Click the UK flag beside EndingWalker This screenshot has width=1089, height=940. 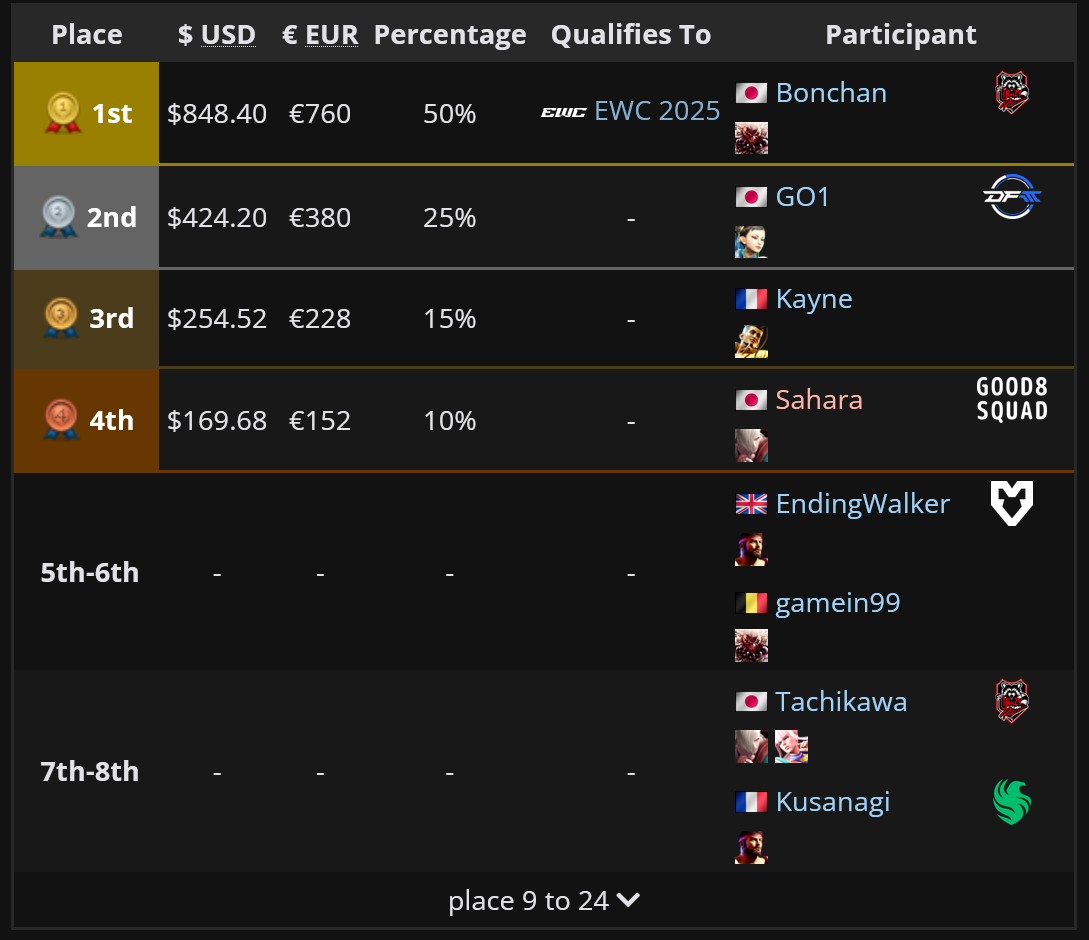click(x=751, y=504)
